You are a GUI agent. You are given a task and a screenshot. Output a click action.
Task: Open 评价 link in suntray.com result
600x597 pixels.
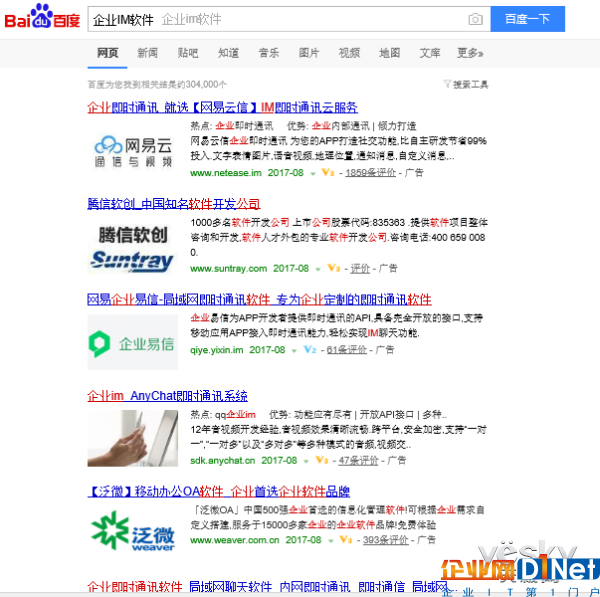360,269
